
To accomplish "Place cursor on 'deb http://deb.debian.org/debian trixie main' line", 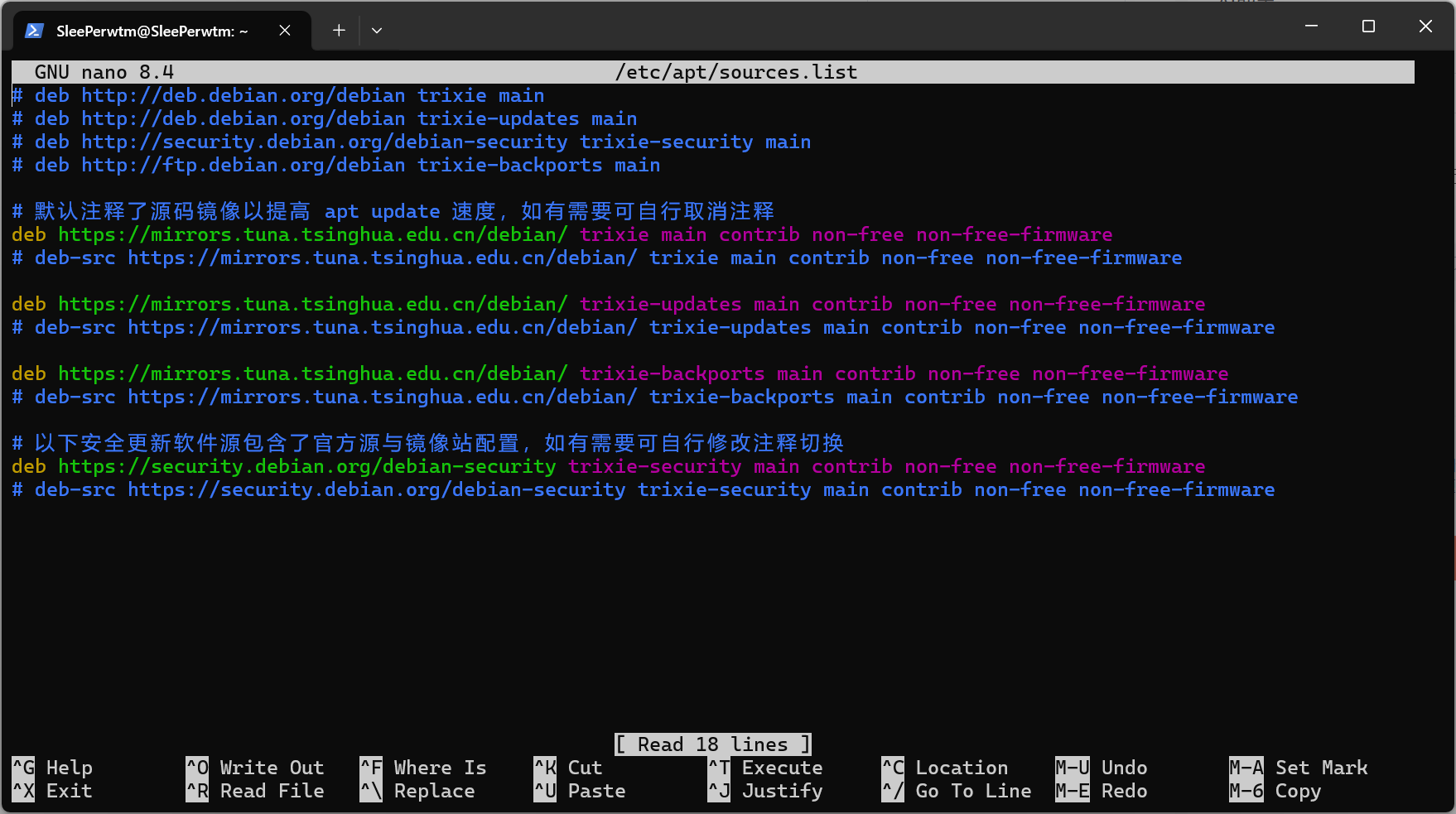I will 278,95.
